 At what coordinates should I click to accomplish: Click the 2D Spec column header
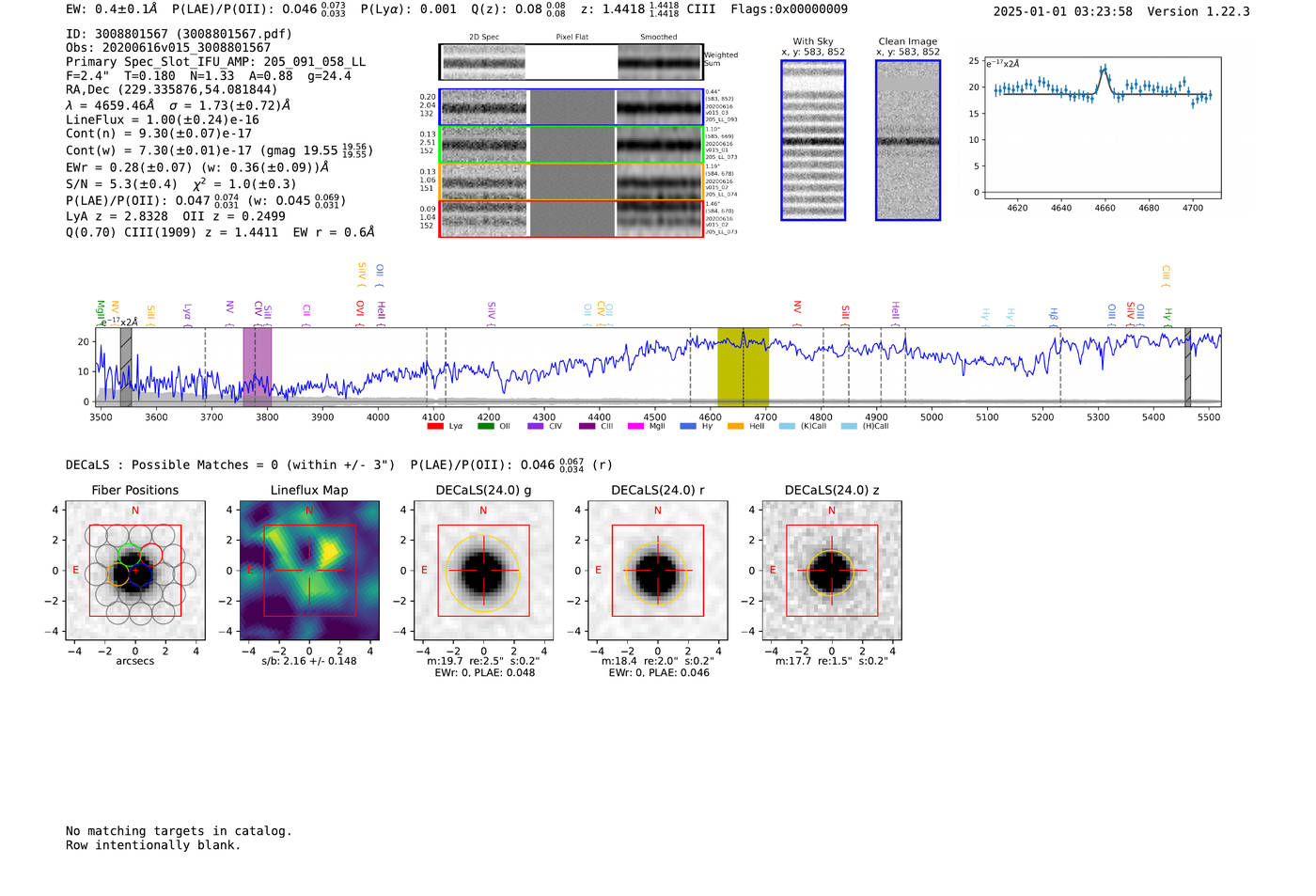click(484, 38)
